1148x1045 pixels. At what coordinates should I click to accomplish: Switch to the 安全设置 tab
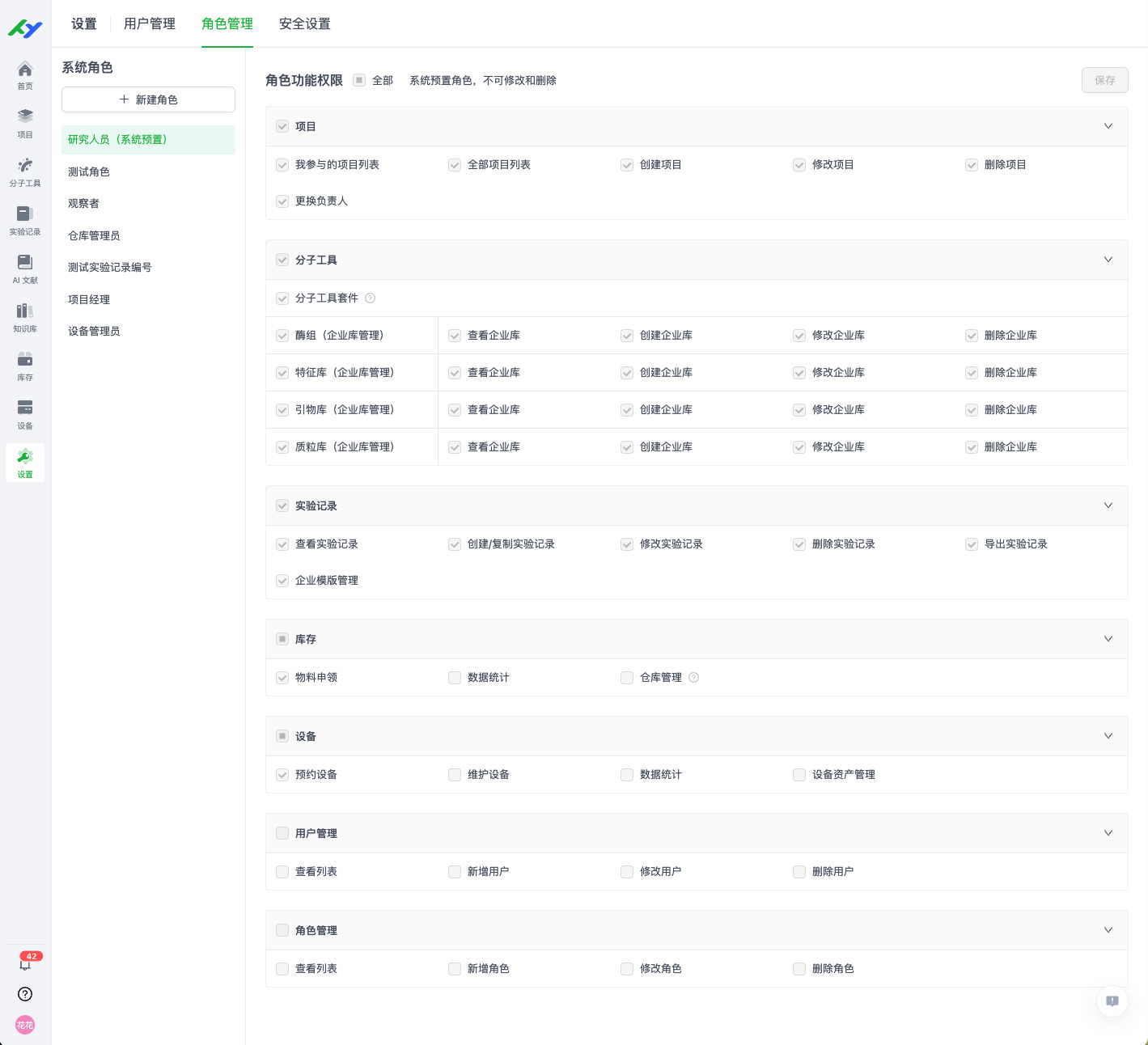[x=304, y=23]
